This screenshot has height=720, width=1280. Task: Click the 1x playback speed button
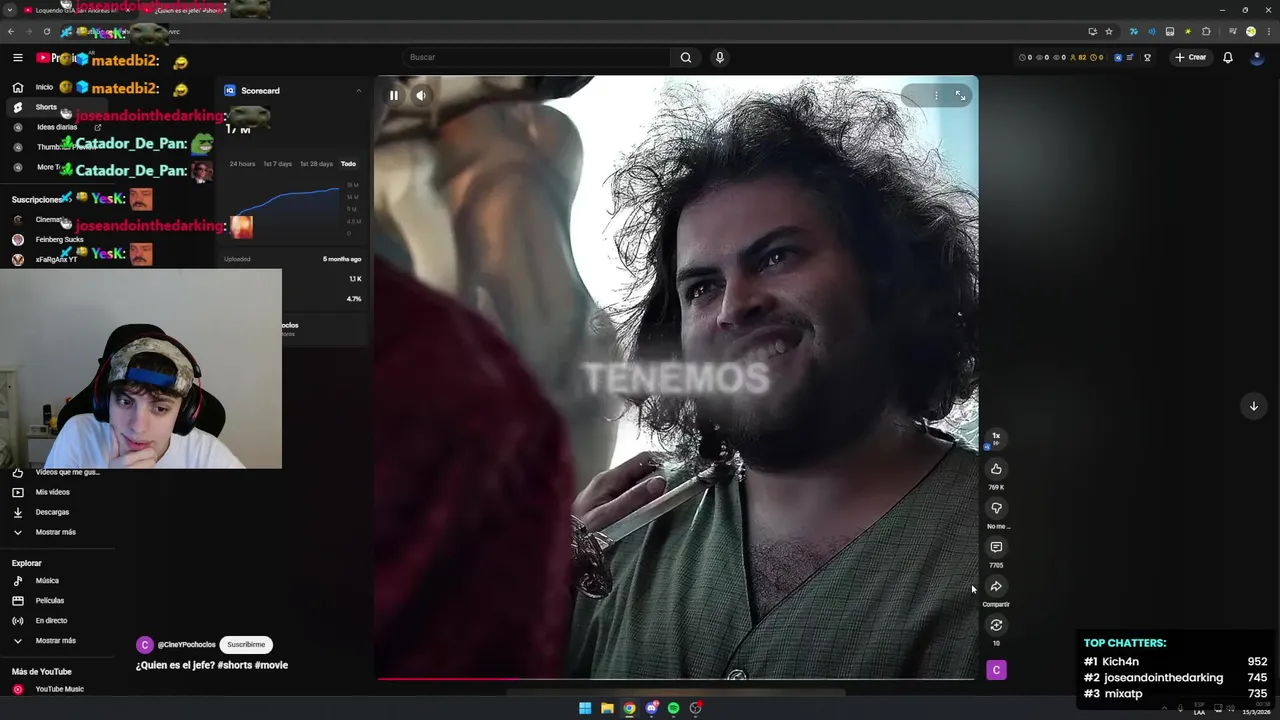[996, 437]
